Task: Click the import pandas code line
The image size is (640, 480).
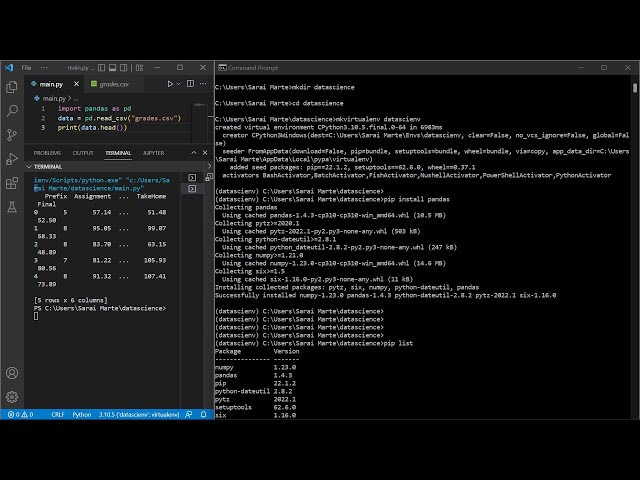Action: click(x=94, y=109)
